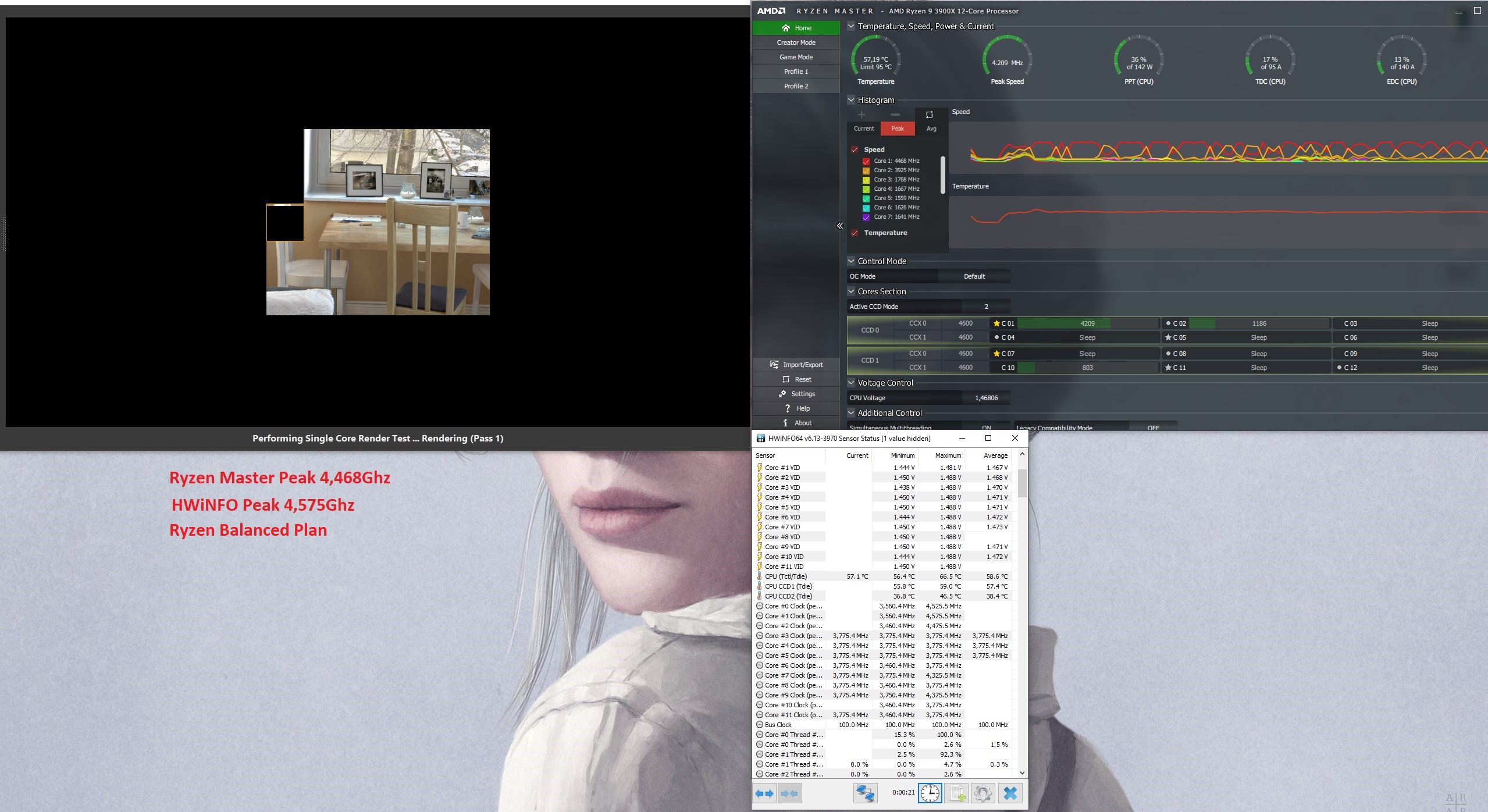Select Game Mode in the sidebar
Screen dimensions: 1488x812
coord(795,56)
